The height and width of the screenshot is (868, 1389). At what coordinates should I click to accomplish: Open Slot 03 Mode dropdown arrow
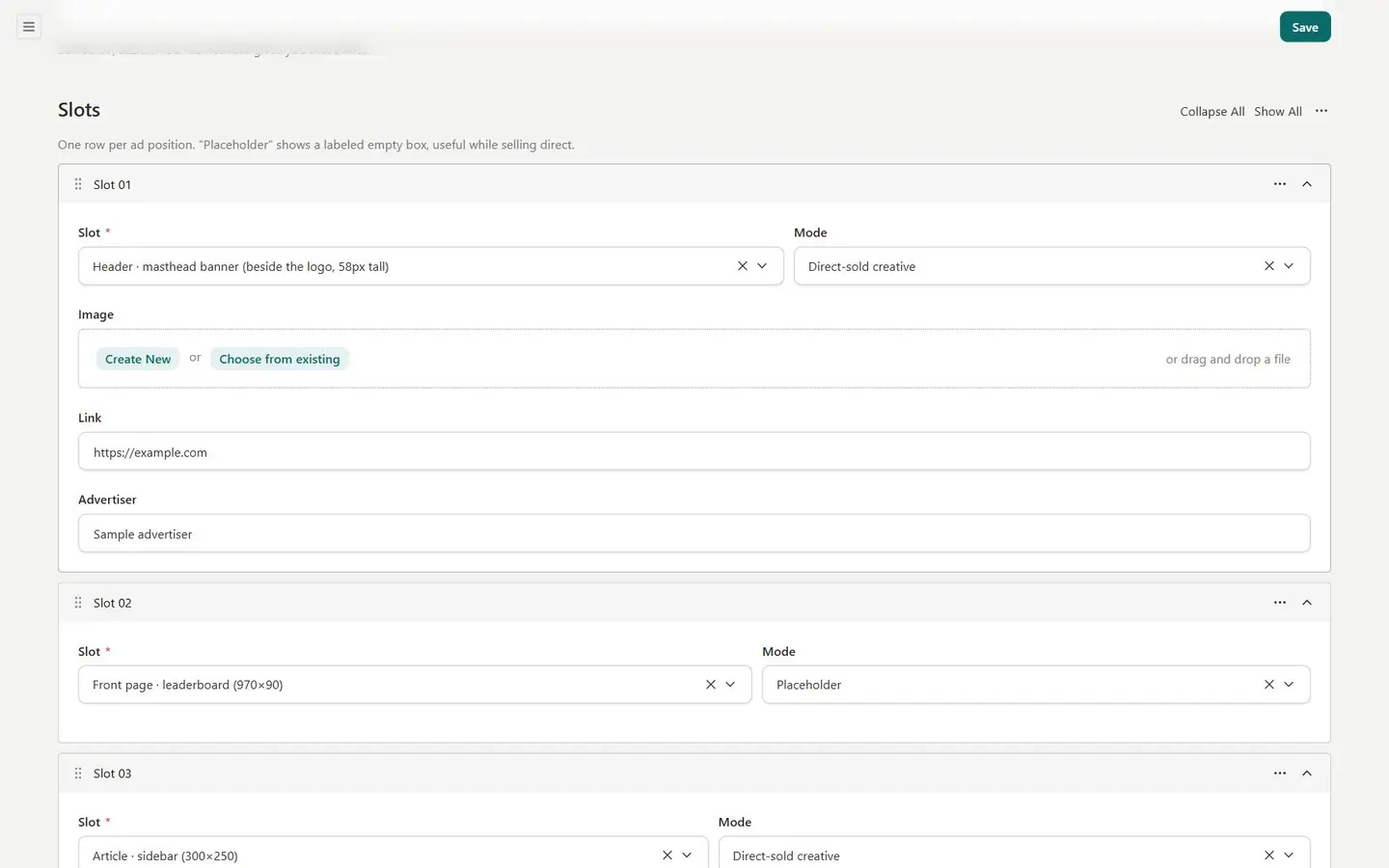tap(1289, 855)
